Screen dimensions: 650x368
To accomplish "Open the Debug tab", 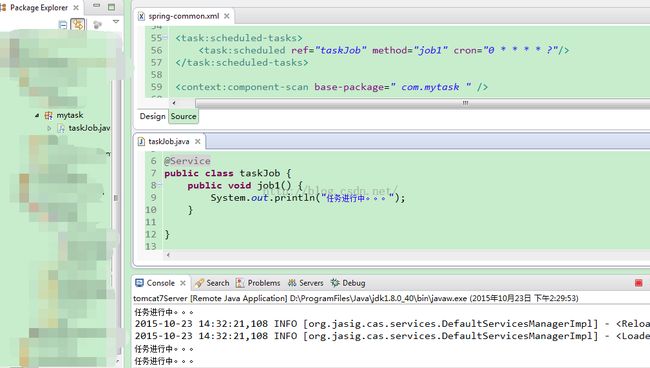I will [x=354, y=283].
